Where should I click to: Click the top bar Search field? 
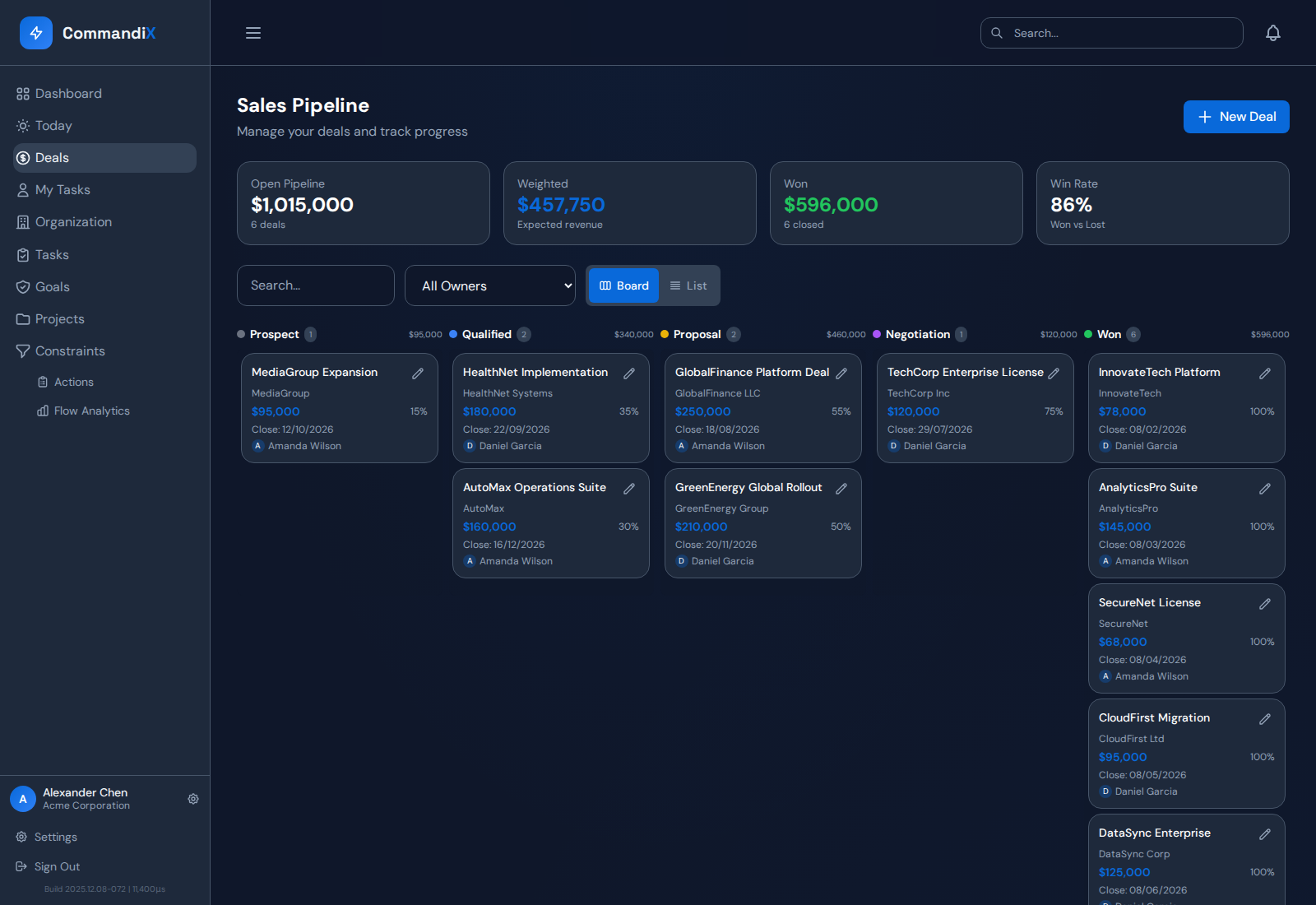coord(1112,33)
